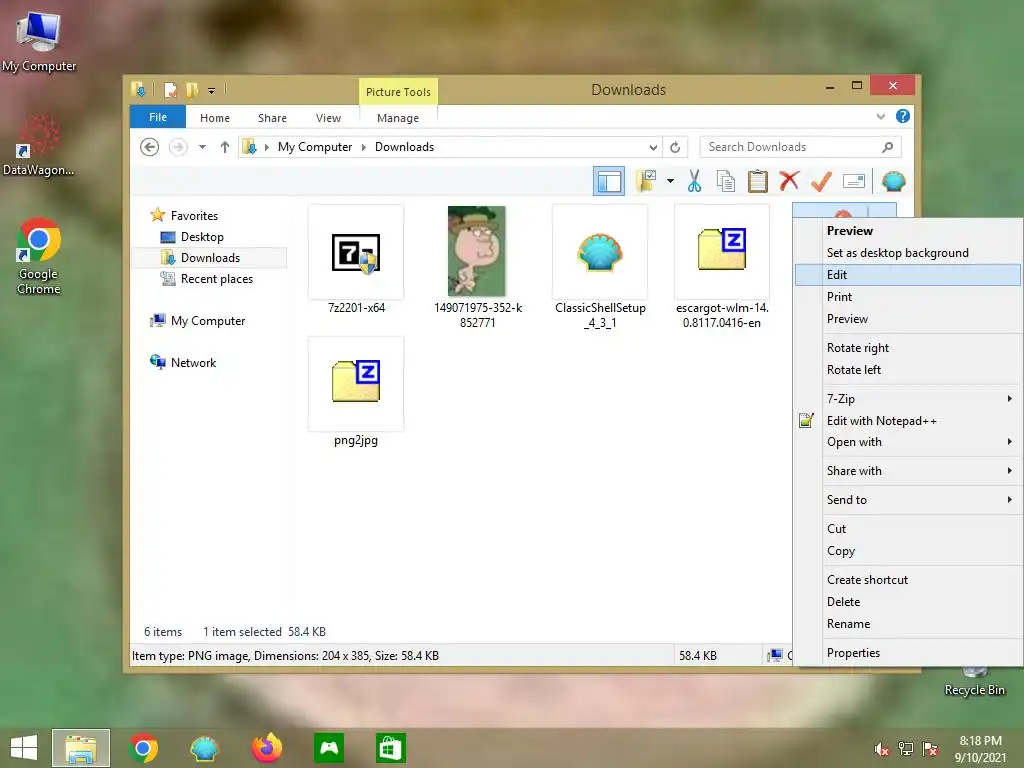Open Classic Shell settings shell icon in toolbar

click(x=893, y=181)
